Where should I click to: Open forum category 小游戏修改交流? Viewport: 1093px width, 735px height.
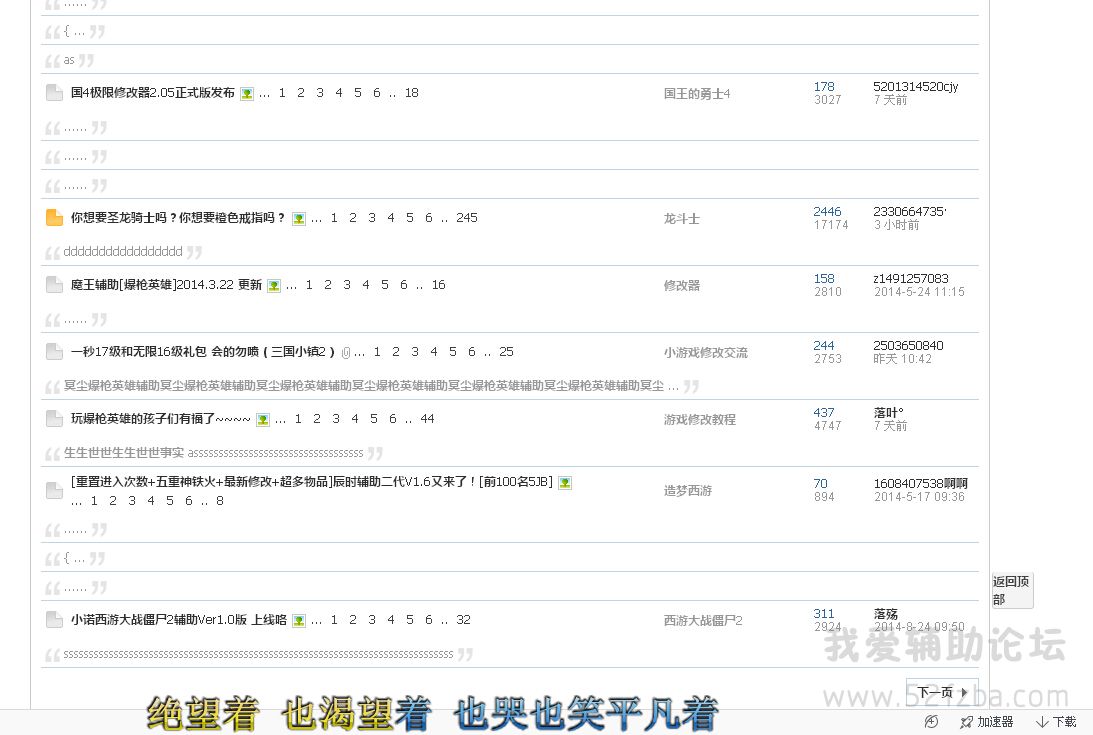705,352
